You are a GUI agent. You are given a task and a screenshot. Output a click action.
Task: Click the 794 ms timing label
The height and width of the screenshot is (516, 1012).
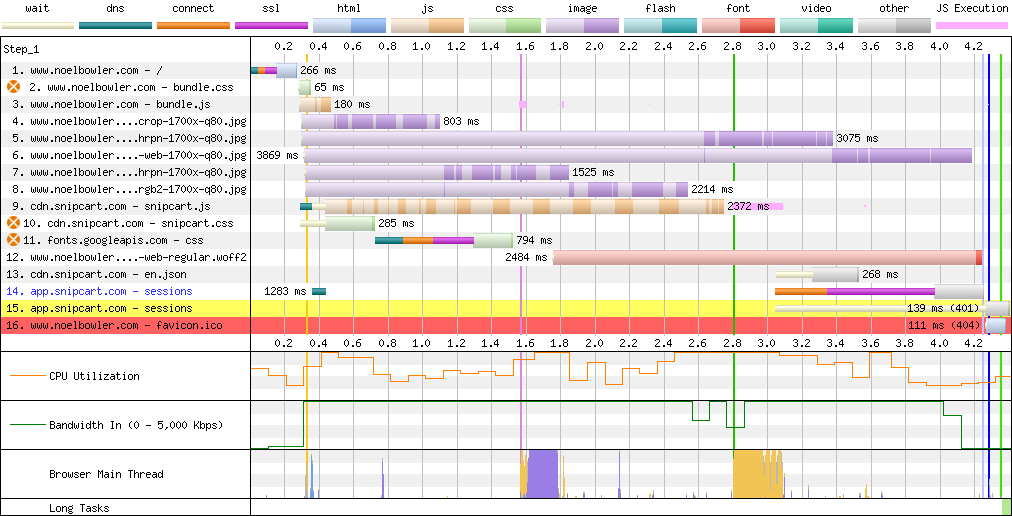tap(534, 240)
